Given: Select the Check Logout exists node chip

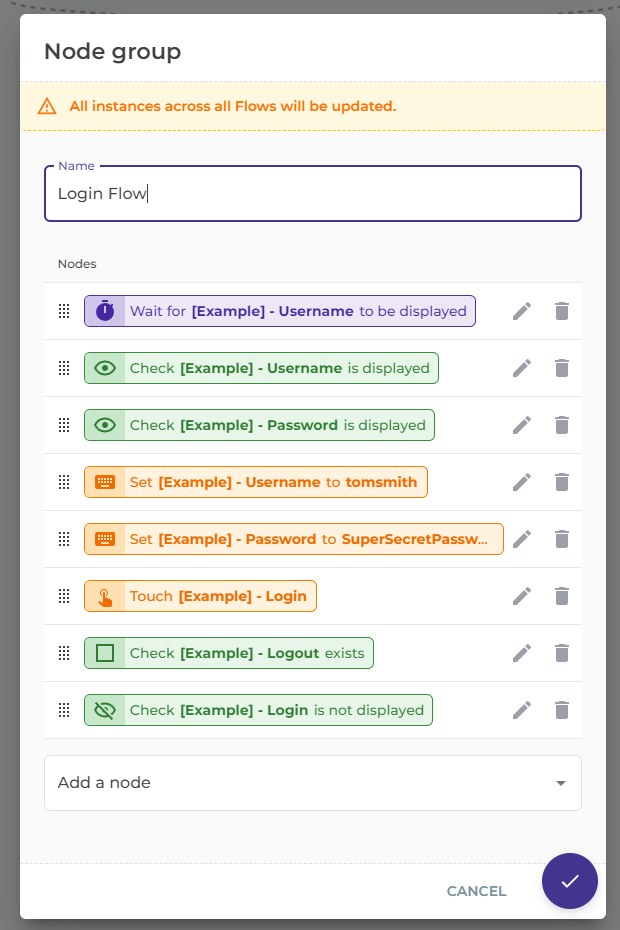Looking at the screenshot, I should [x=229, y=653].
